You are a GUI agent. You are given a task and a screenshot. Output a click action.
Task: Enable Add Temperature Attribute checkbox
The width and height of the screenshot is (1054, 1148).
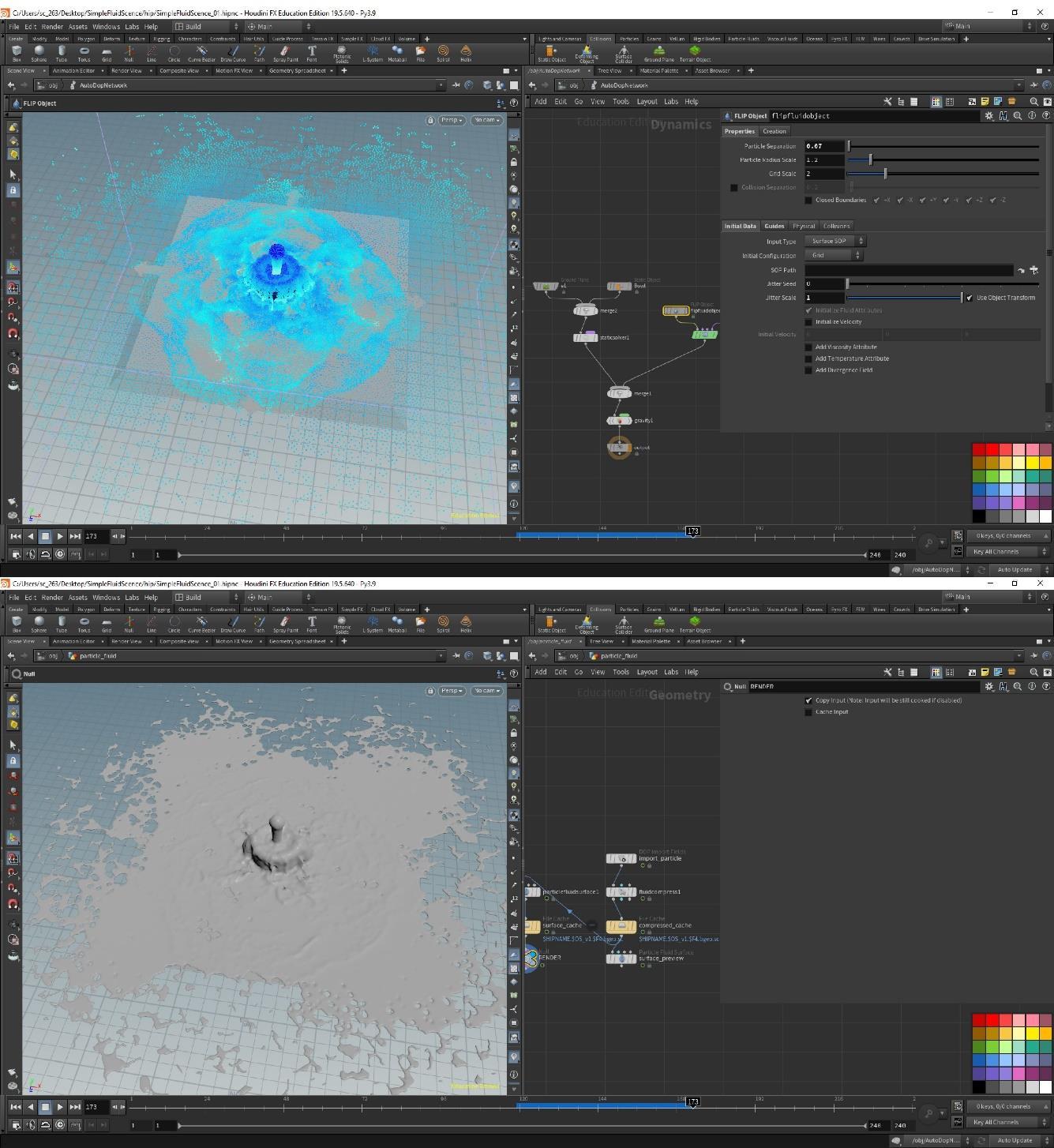coord(808,358)
